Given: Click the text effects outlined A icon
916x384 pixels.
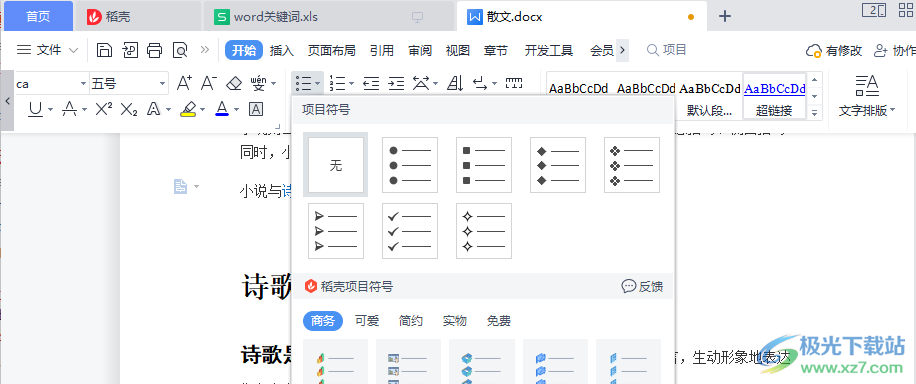Looking at the screenshot, I should (154, 109).
